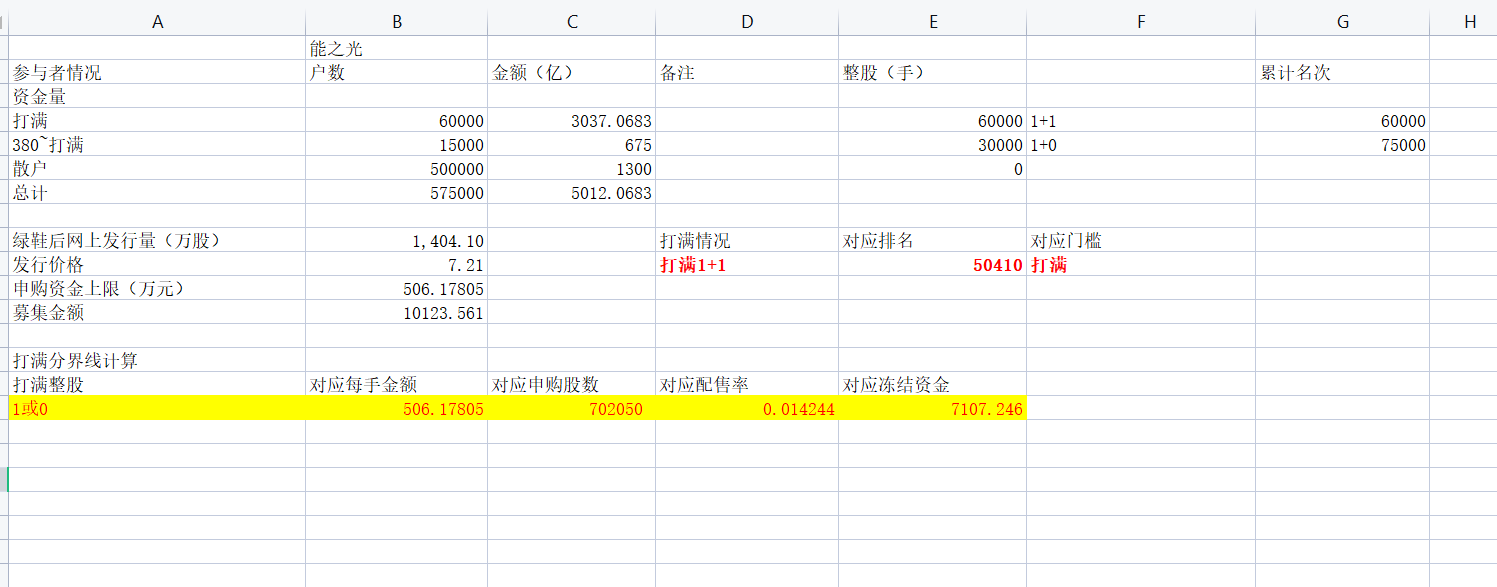Screen dimensions: 1497x587
Task: Click the 申购资金上限（万元） label
Action: click(x=157, y=288)
